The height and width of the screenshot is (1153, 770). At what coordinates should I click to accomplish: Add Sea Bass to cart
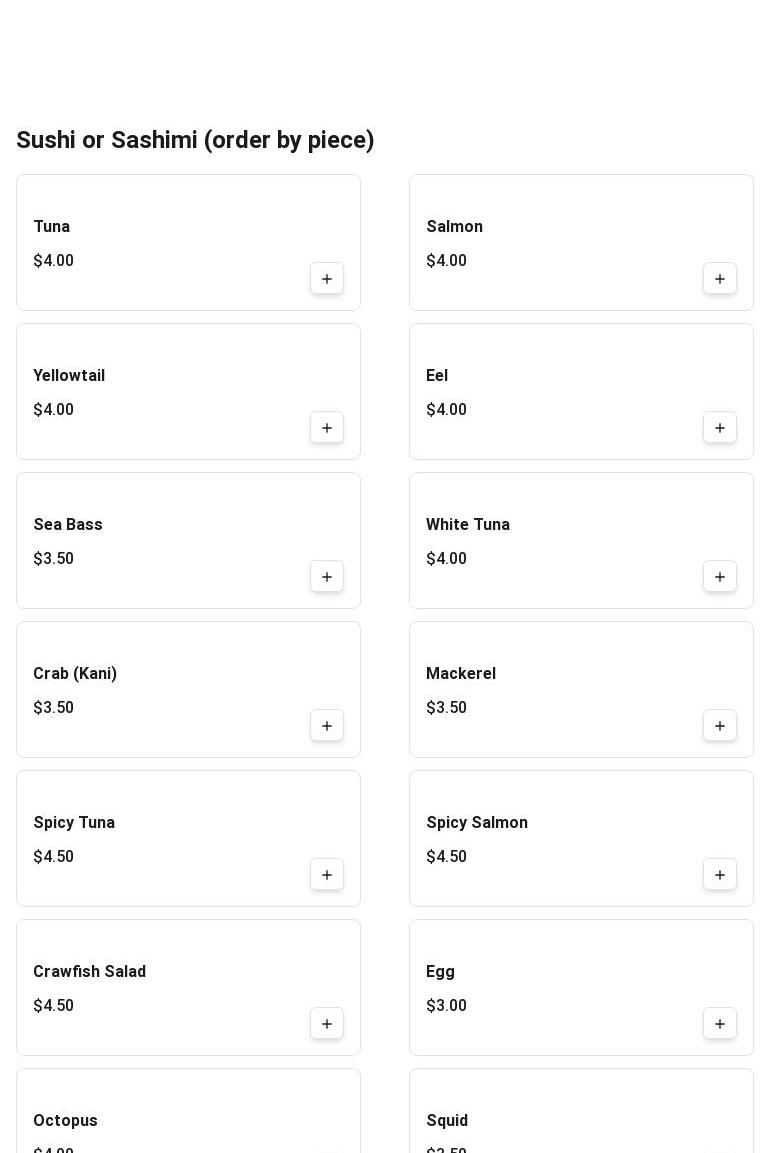tap(327, 577)
